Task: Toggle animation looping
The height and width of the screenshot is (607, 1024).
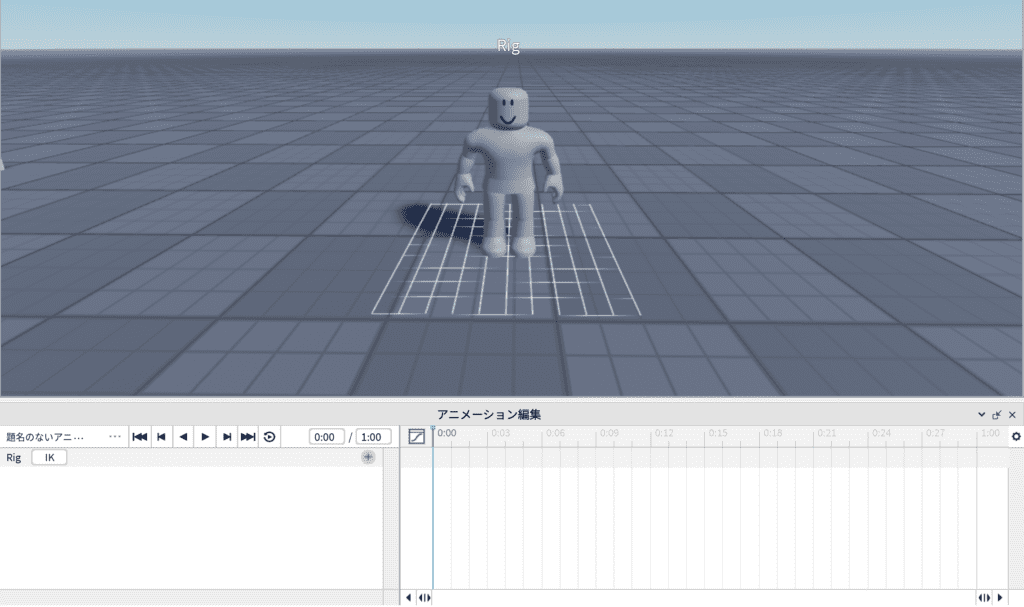Action: pyautogui.click(x=270, y=437)
